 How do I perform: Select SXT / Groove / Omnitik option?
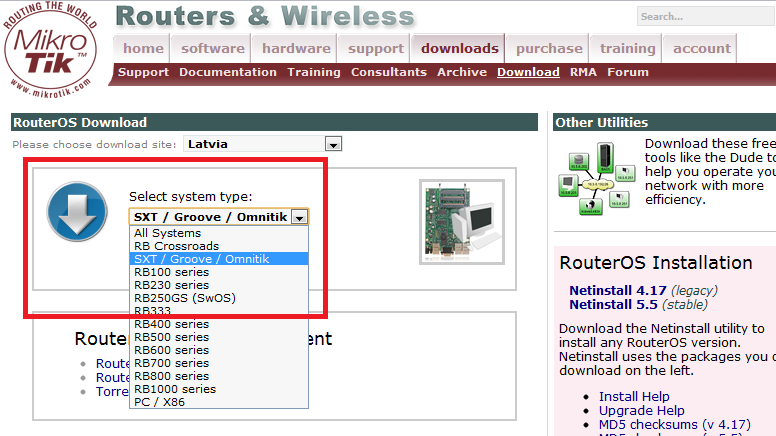219,259
